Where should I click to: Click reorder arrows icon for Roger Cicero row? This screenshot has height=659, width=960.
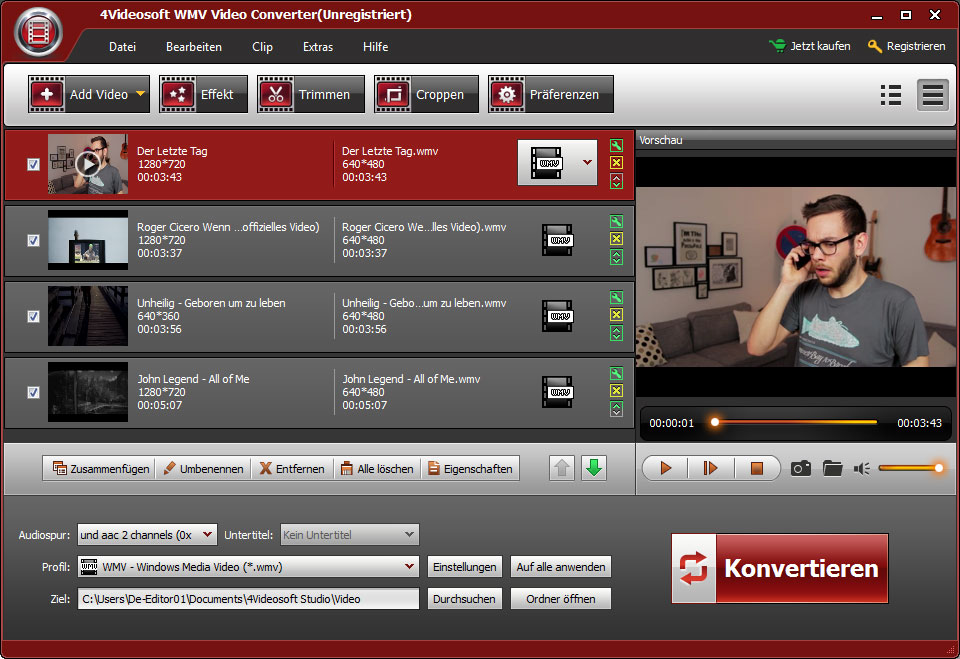coord(617,257)
